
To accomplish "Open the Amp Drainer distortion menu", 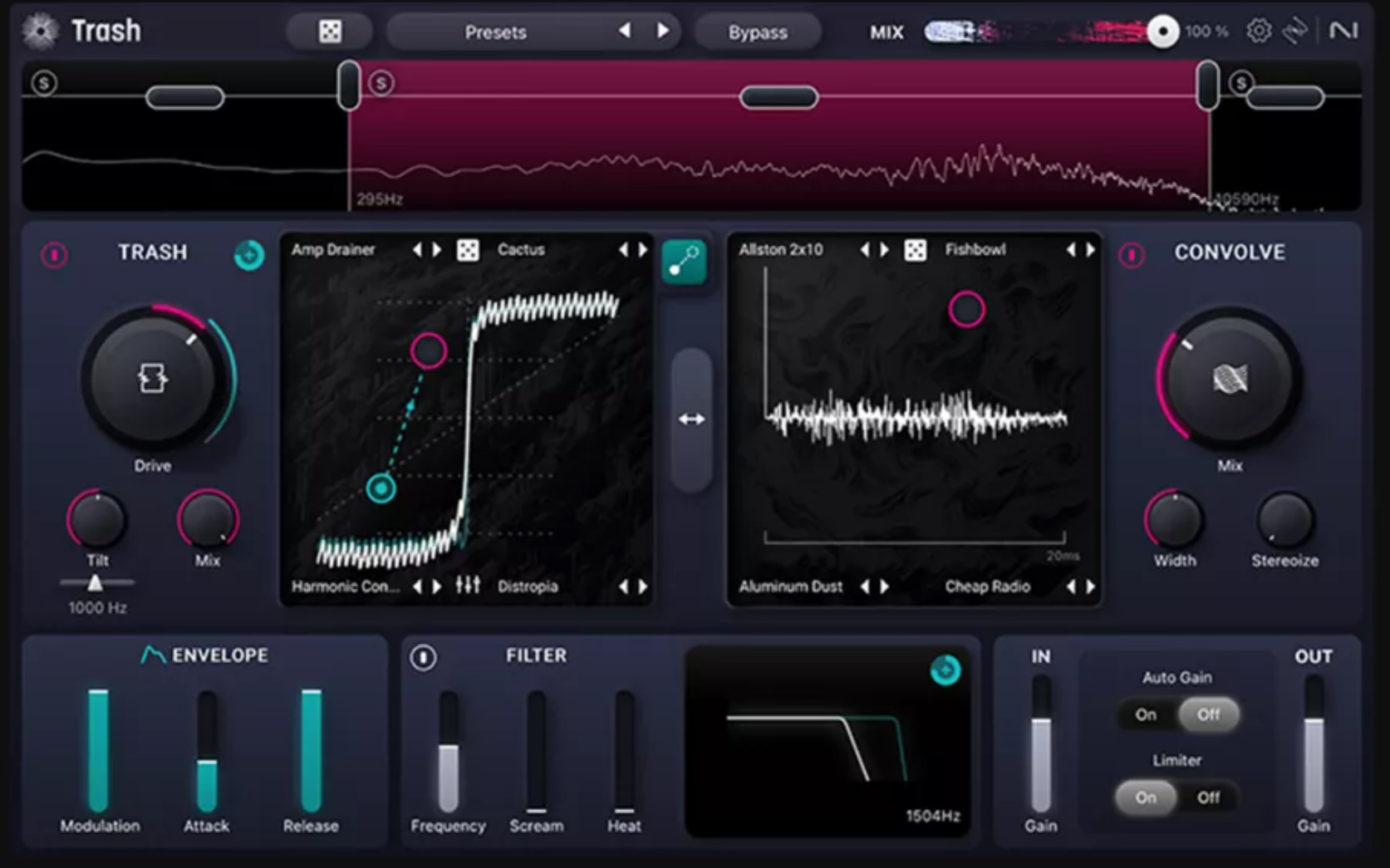I will coord(333,250).
